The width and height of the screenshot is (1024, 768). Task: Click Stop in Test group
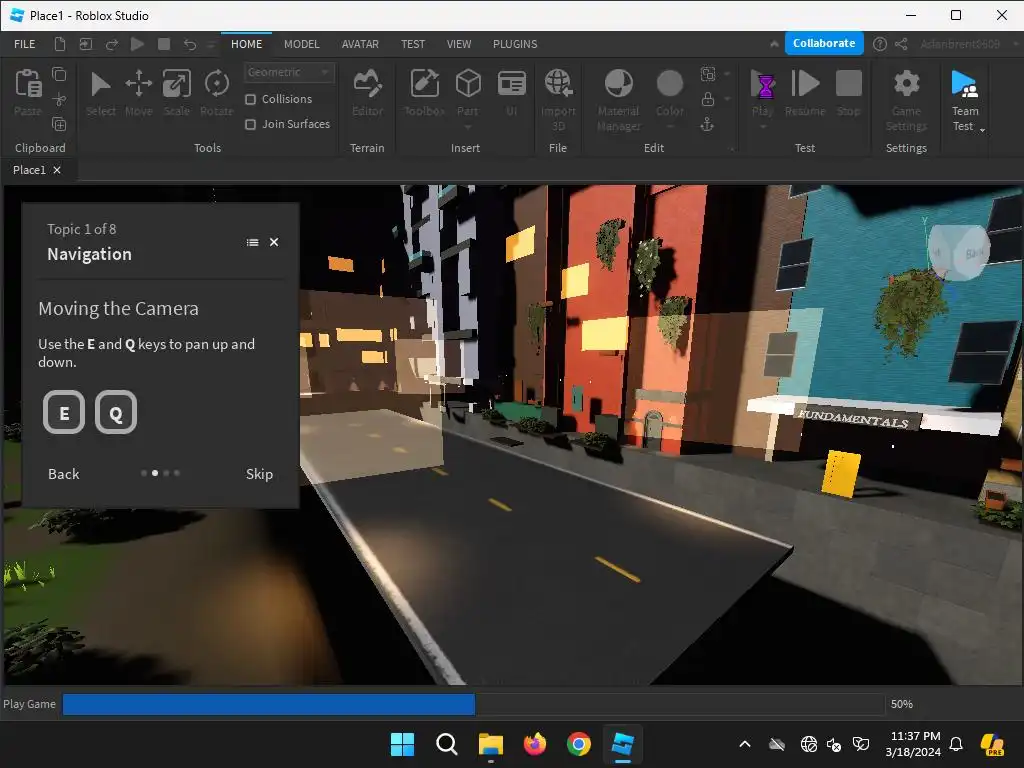[x=848, y=84]
